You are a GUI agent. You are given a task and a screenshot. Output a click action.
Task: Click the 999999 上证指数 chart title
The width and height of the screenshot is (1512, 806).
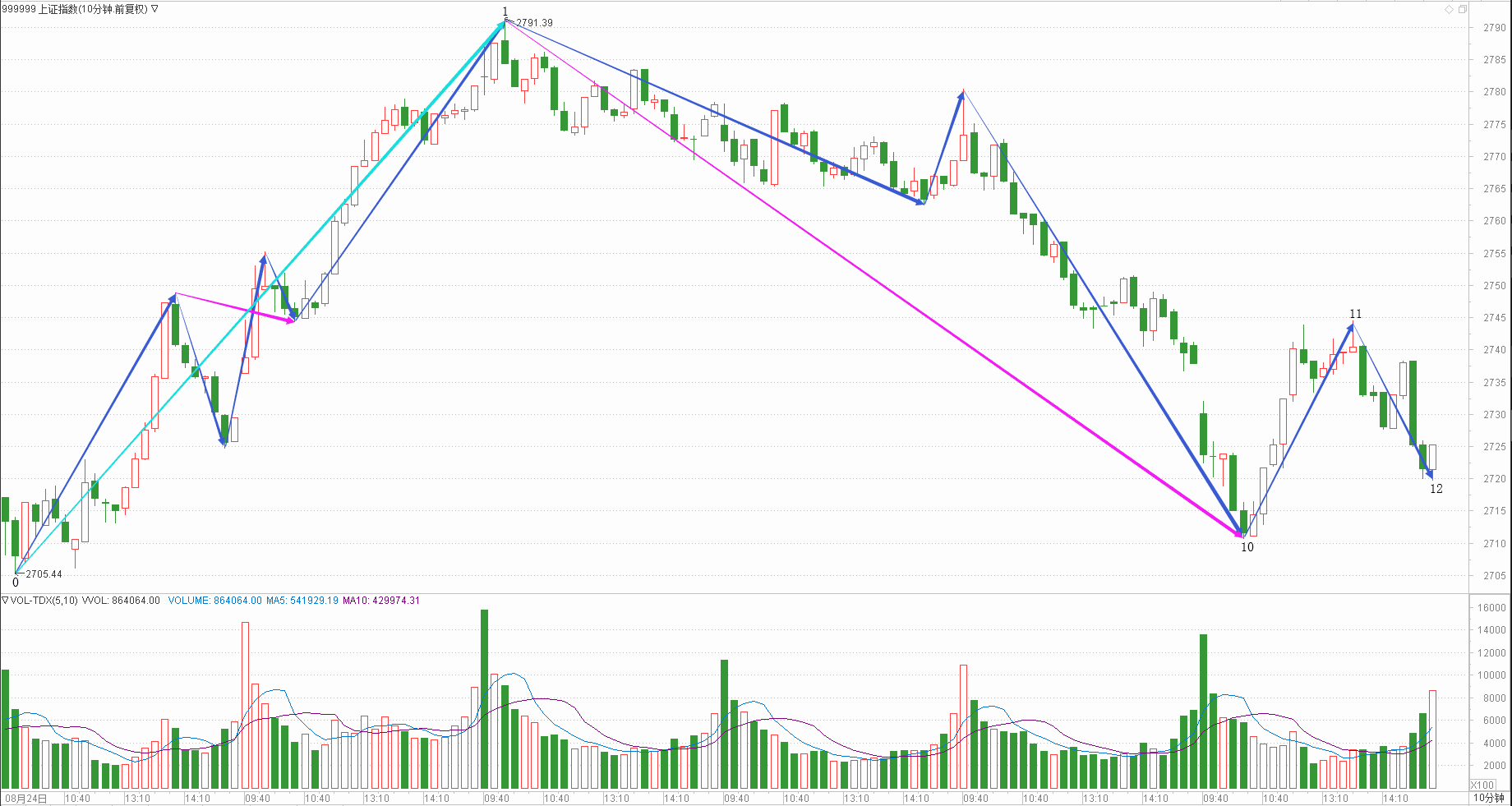74,9
